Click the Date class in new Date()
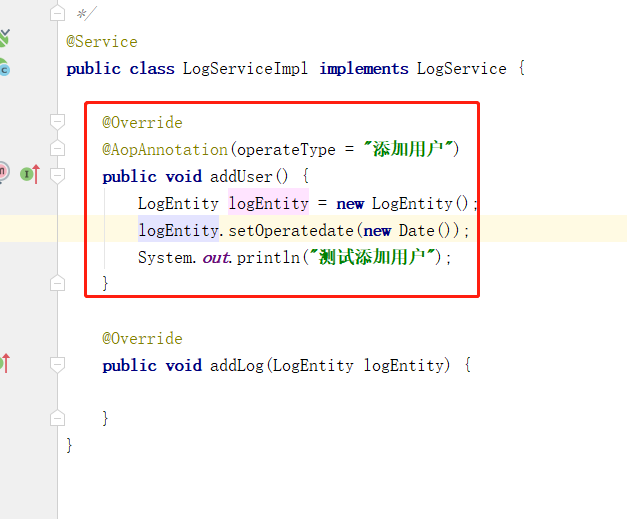 point(416,231)
